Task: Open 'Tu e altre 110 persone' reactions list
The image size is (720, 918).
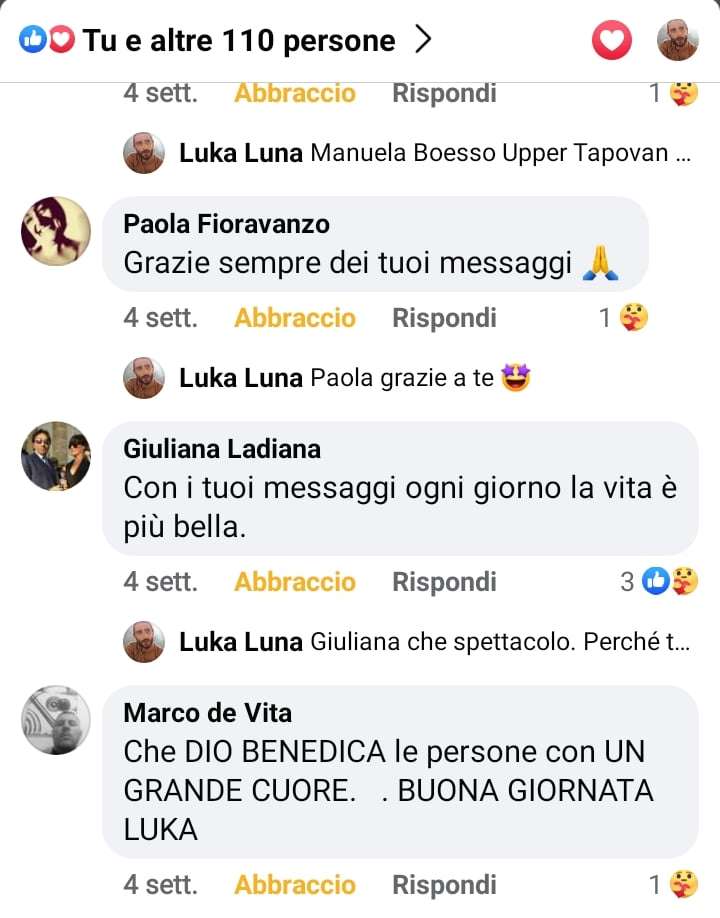Action: (239, 40)
